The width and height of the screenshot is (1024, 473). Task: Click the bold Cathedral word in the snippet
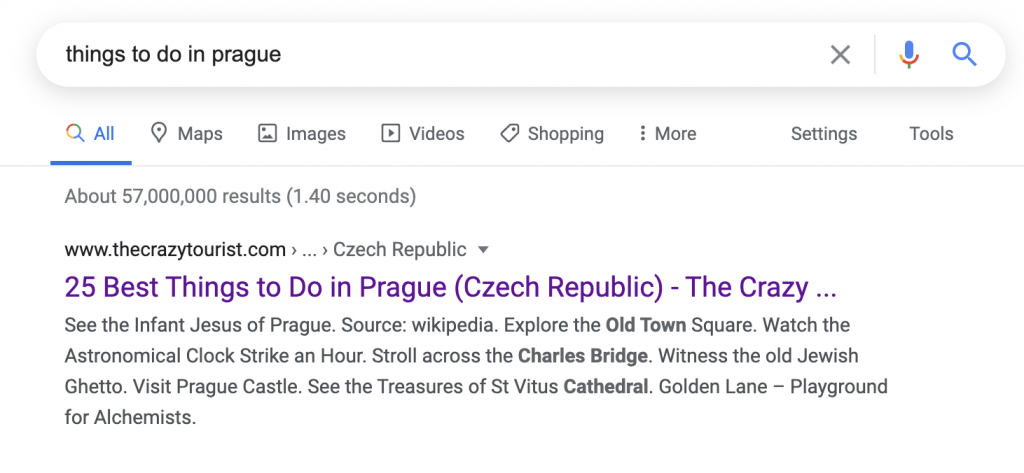point(606,387)
